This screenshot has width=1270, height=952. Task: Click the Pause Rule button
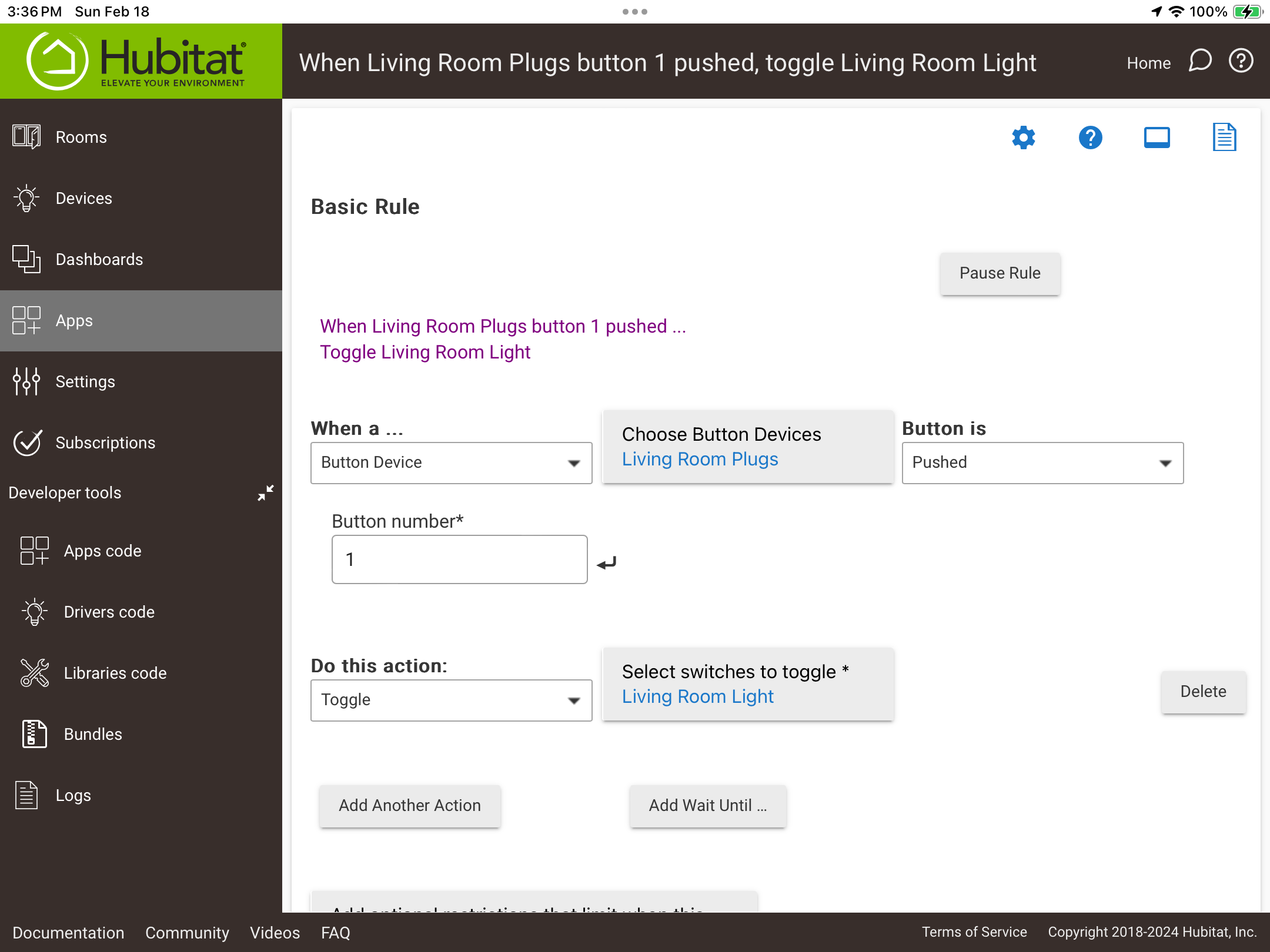point(1000,273)
